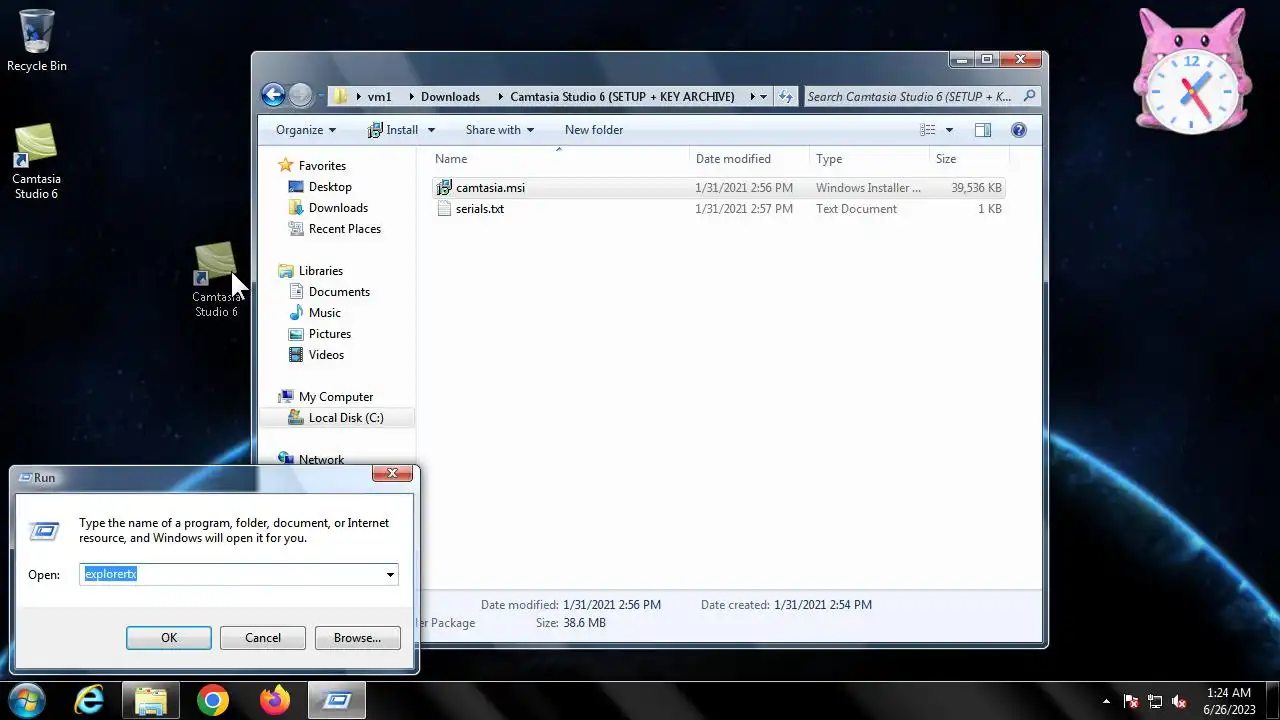Click the Run dialog Open text field

click(x=230, y=575)
